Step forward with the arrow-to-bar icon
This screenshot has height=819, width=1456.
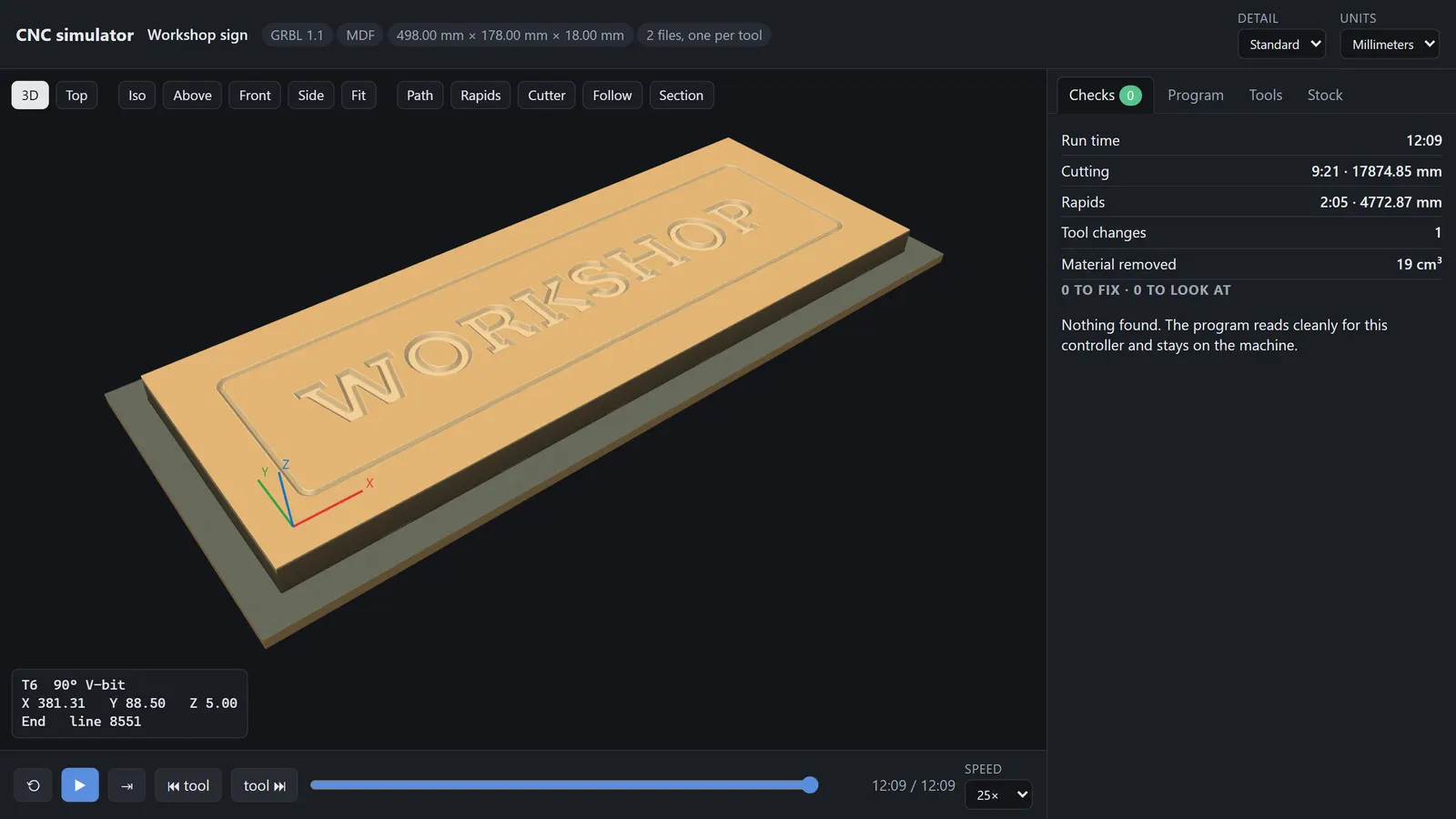click(x=126, y=785)
